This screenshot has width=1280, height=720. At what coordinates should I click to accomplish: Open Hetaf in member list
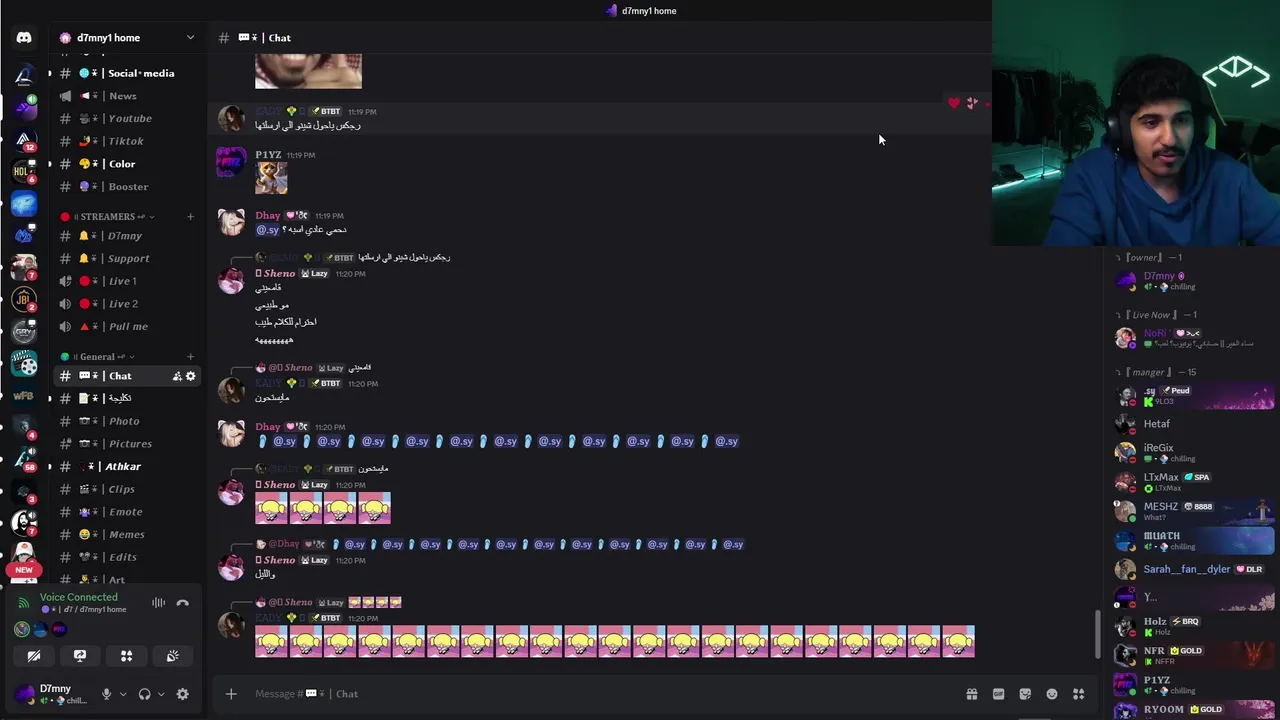pyautogui.click(x=1195, y=424)
